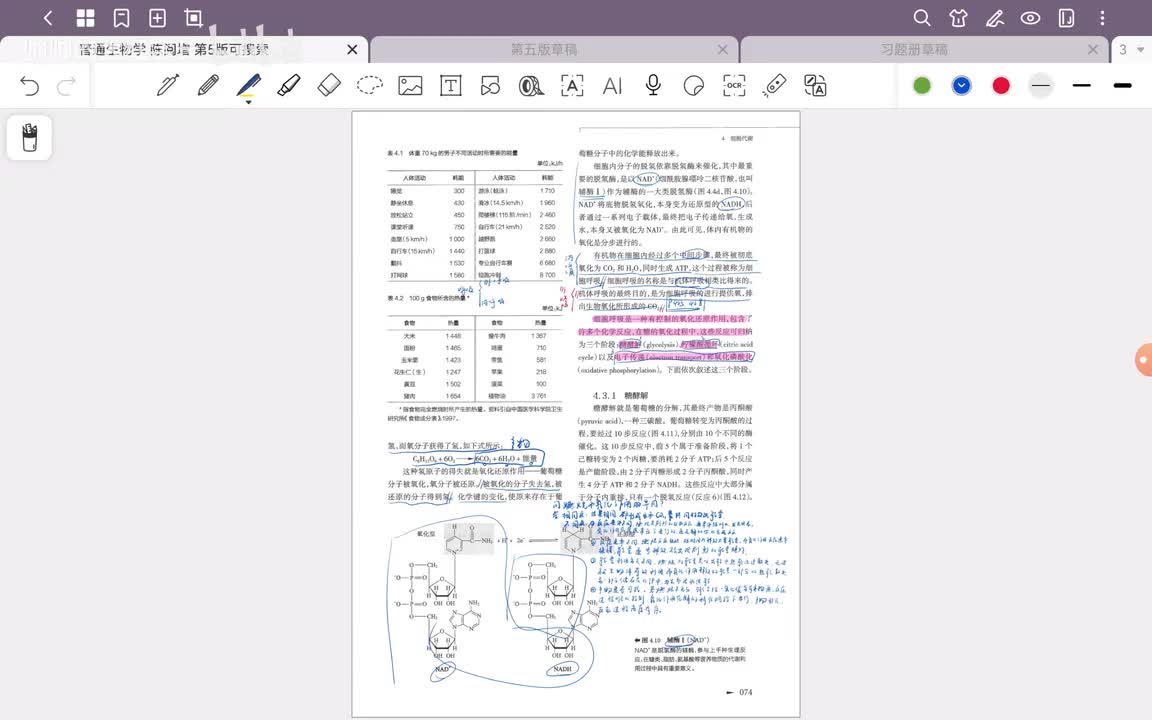Insert an image
Screen dimensions: 1152x720
[410, 85]
